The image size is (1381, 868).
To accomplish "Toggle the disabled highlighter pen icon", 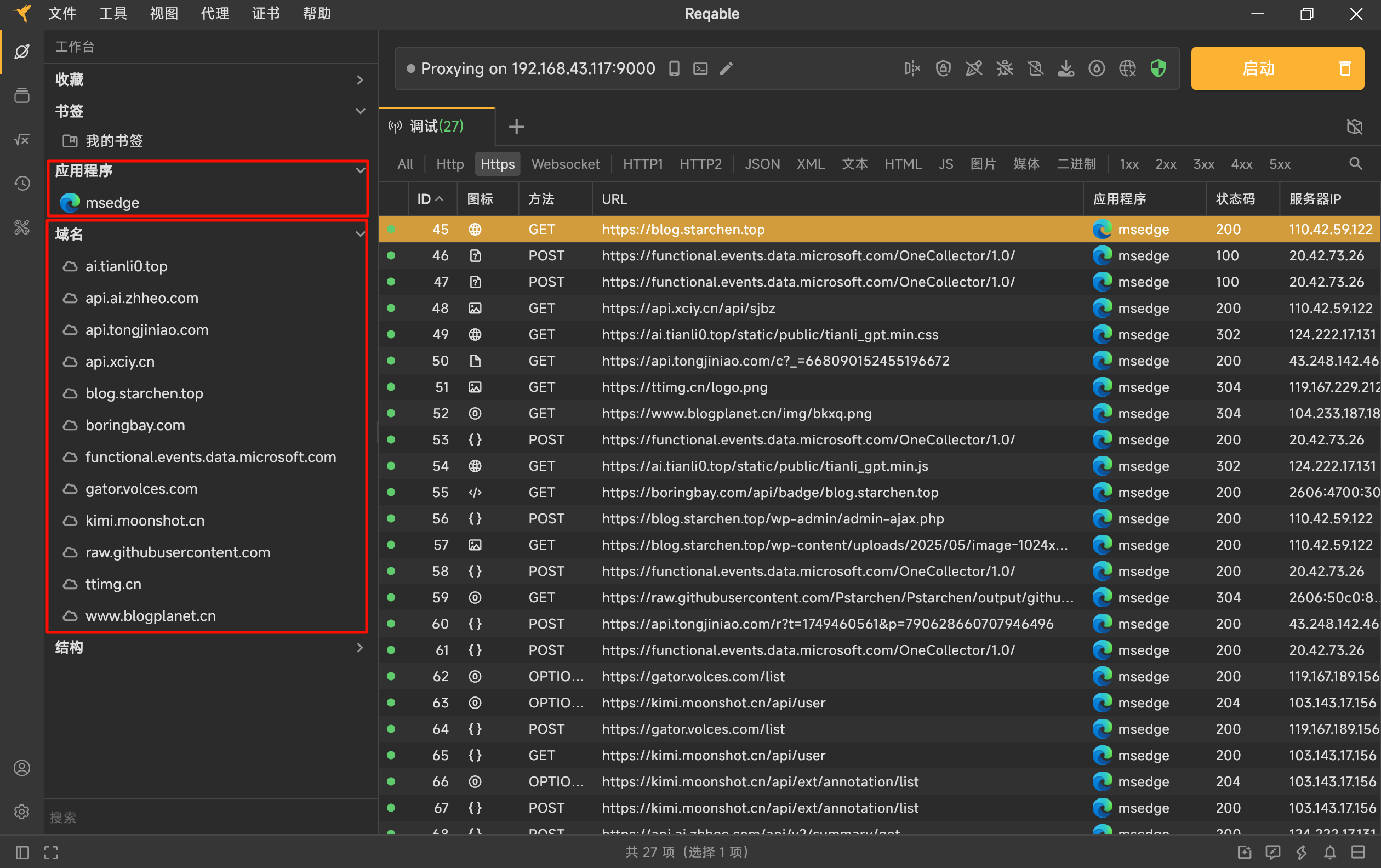I will (x=974, y=69).
